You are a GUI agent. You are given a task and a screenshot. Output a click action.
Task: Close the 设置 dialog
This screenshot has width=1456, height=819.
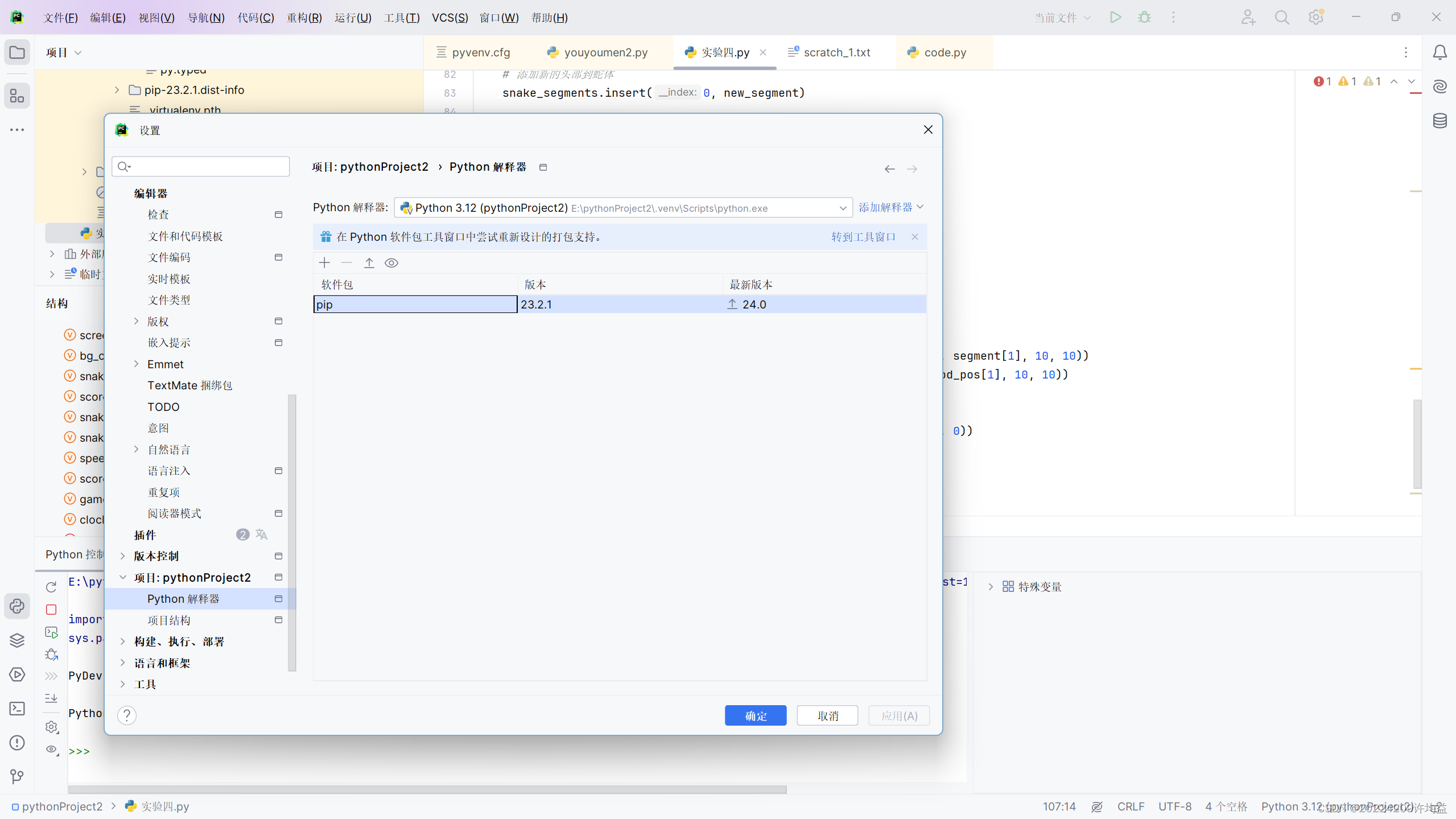[x=928, y=130]
